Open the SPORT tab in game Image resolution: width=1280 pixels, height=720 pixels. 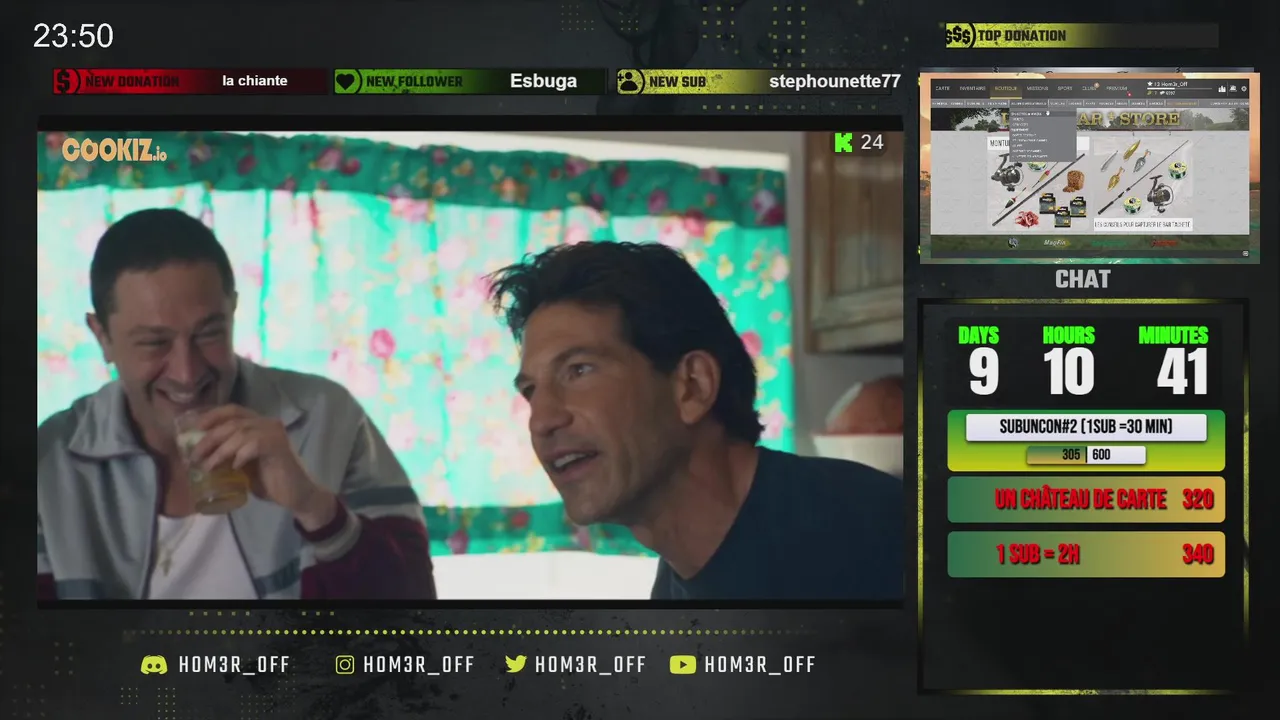[1065, 88]
